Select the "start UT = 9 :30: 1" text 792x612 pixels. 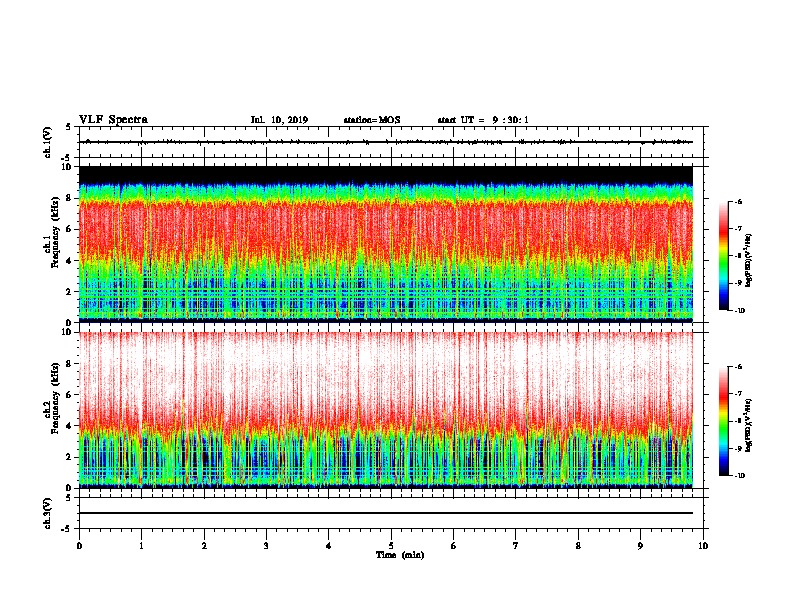tap(483, 120)
